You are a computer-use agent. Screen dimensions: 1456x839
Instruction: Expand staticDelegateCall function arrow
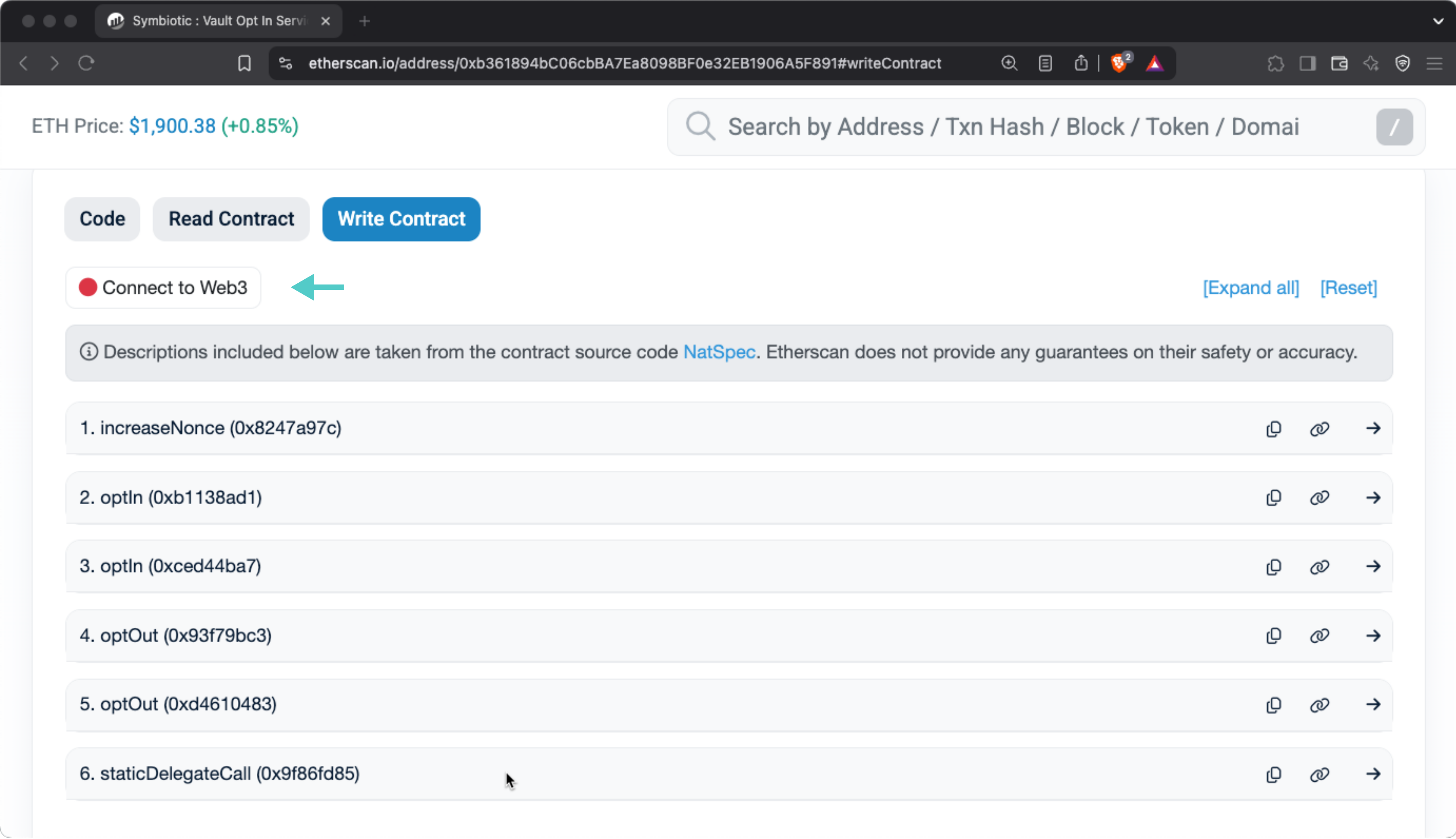click(1373, 774)
